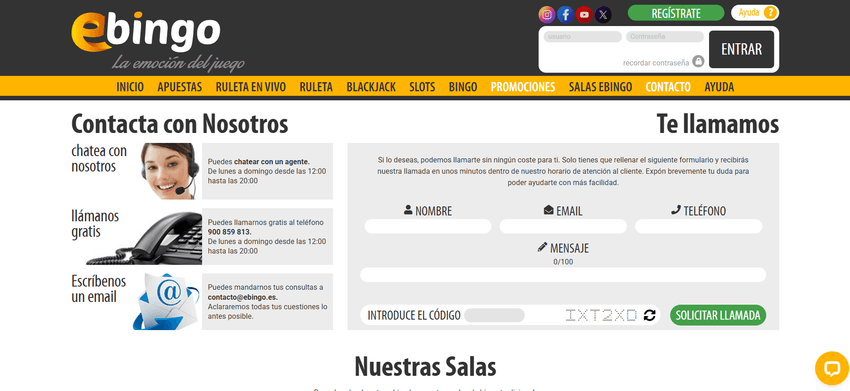Open SALAS EBINGO menu item

[x=600, y=87]
